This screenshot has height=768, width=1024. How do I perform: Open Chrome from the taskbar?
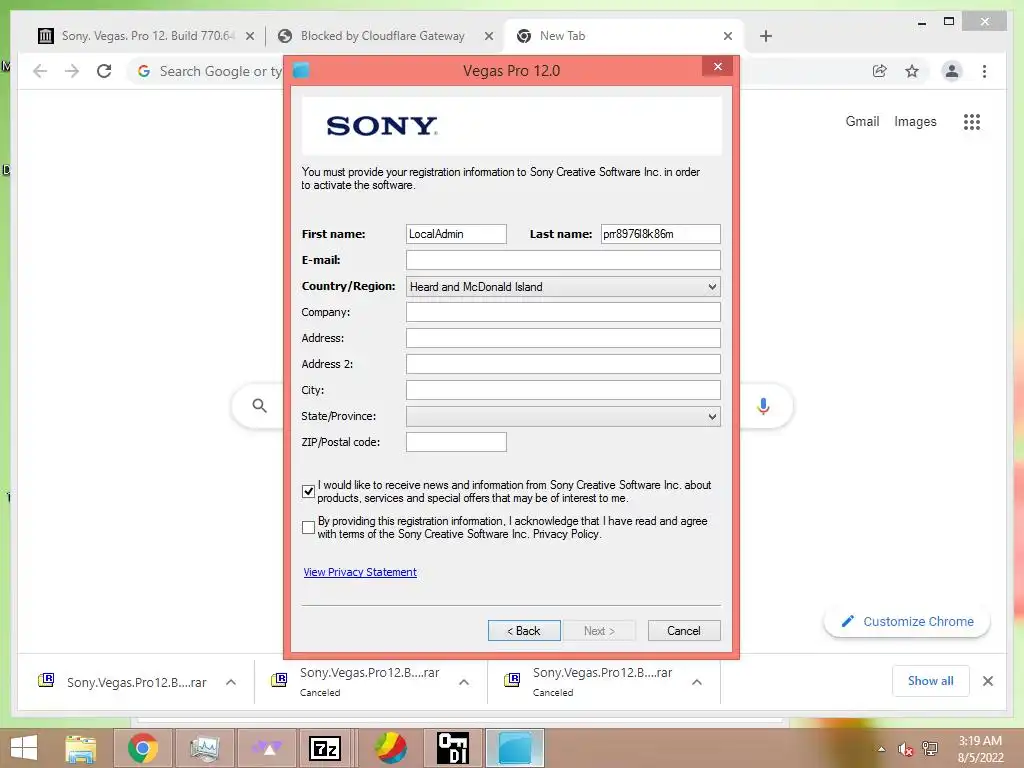142,748
